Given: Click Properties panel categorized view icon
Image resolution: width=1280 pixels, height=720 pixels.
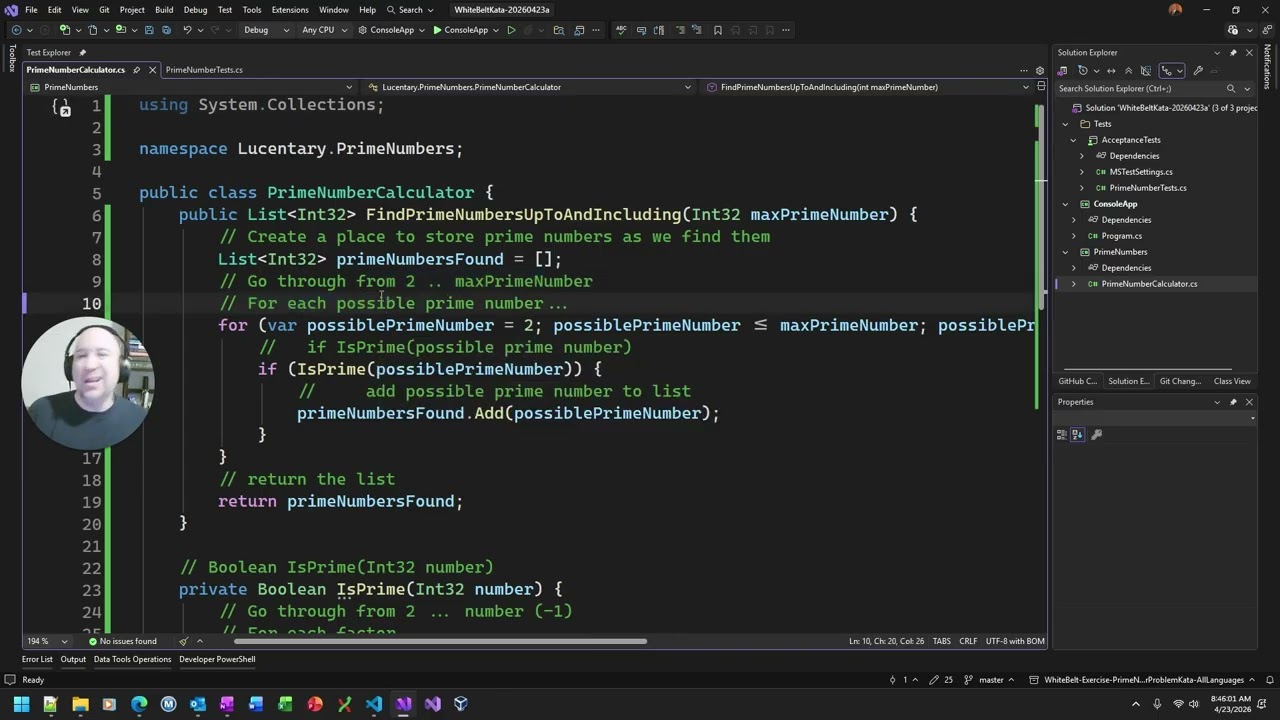Looking at the screenshot, I should [x=1062, y=434].
